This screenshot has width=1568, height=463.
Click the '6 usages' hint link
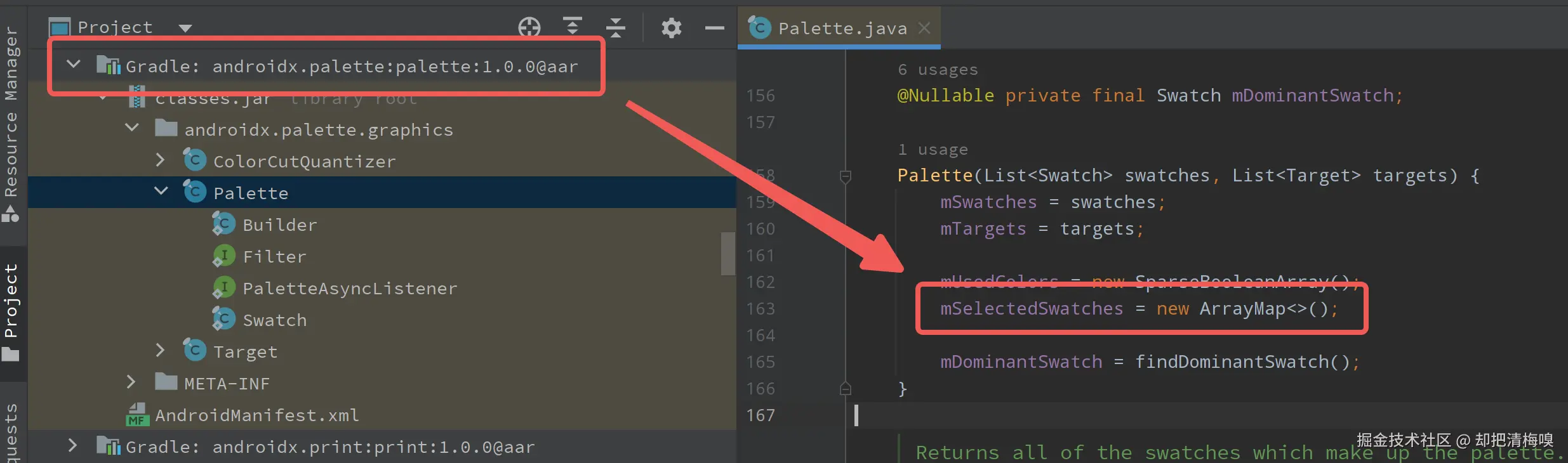point(938,70)
